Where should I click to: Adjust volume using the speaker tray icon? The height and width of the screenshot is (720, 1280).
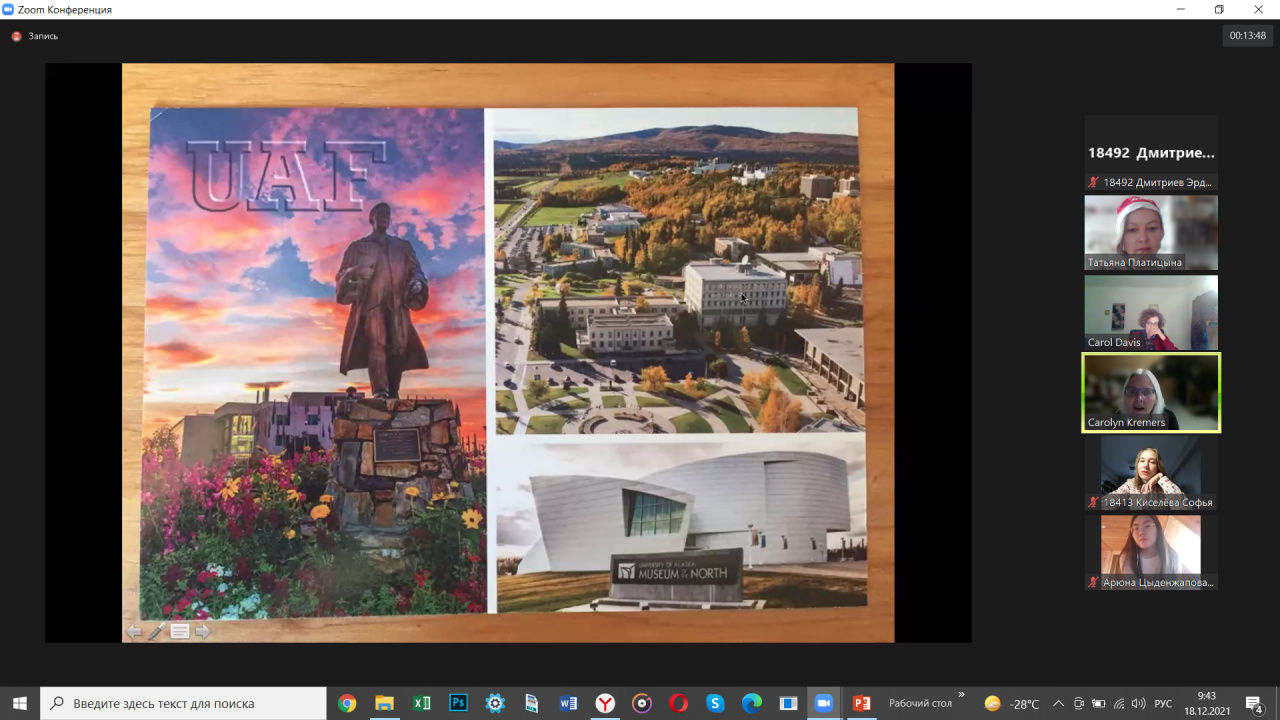point(1138,703)
